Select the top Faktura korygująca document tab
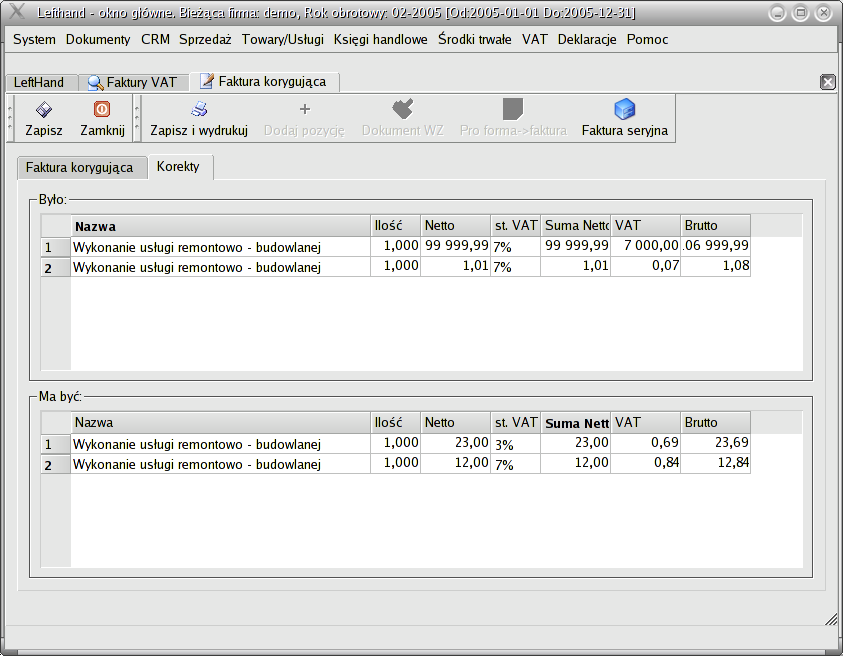Screen dimensions: 843x656 (x=265, y=82)
